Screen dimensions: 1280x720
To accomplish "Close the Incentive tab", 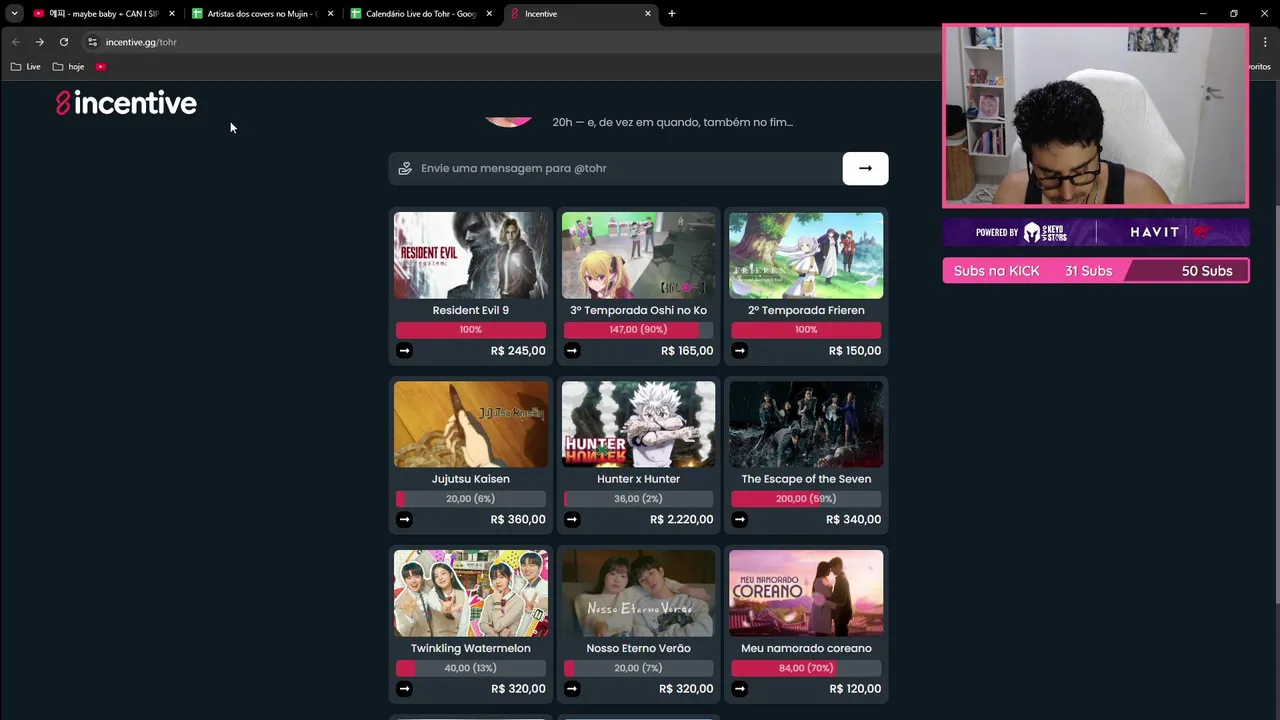I will (x=648, y=14).
